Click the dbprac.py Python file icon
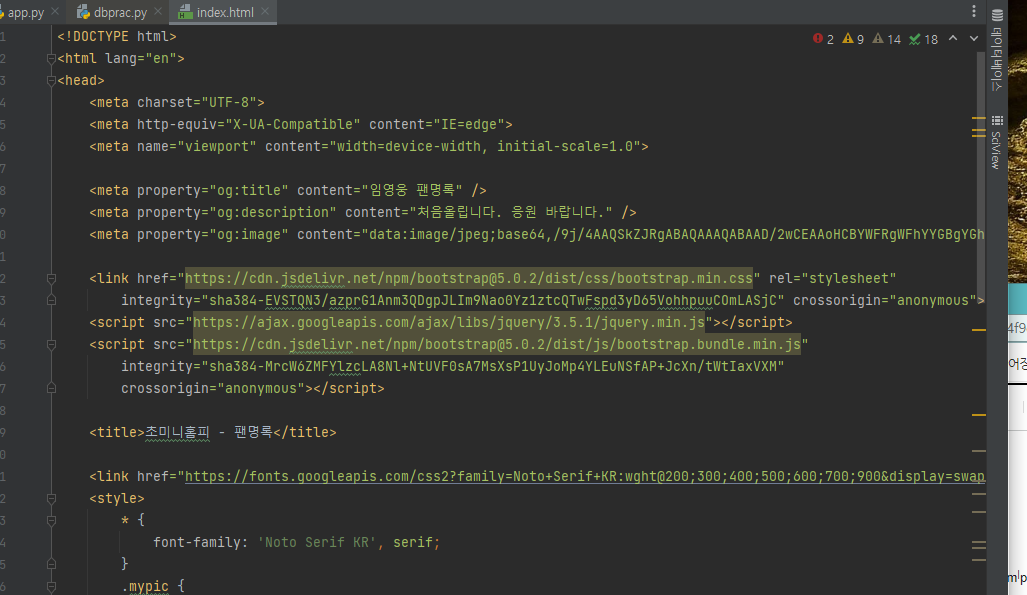Viewport: 1027px width, 595px height. tap(83, 12)
